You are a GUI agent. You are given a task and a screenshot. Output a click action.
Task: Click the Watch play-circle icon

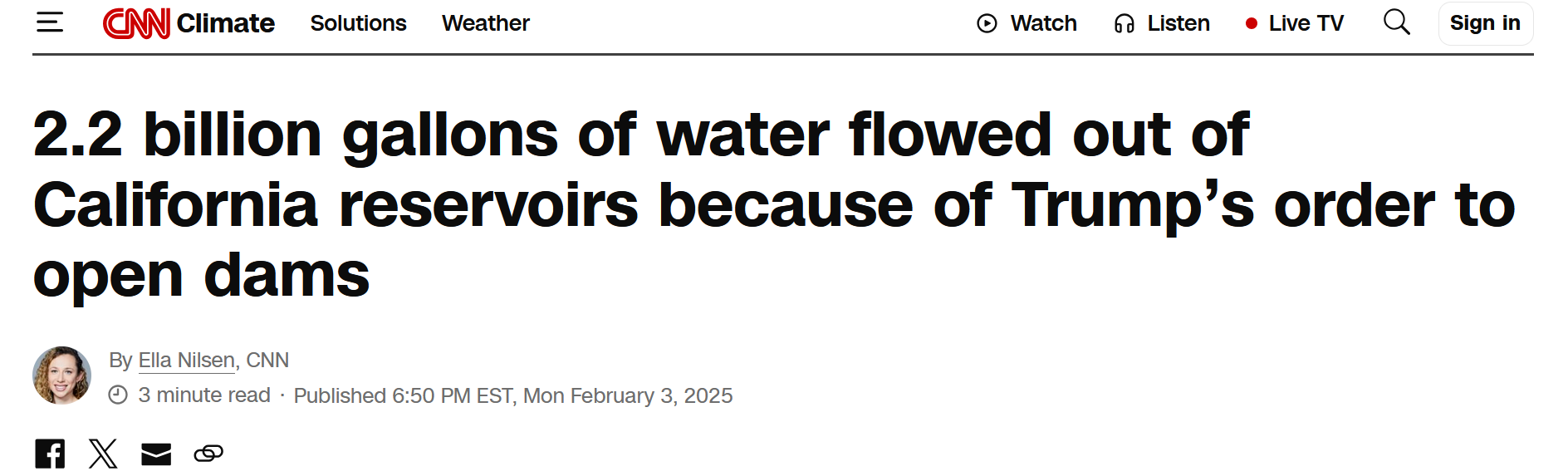(x=987, y=23)
